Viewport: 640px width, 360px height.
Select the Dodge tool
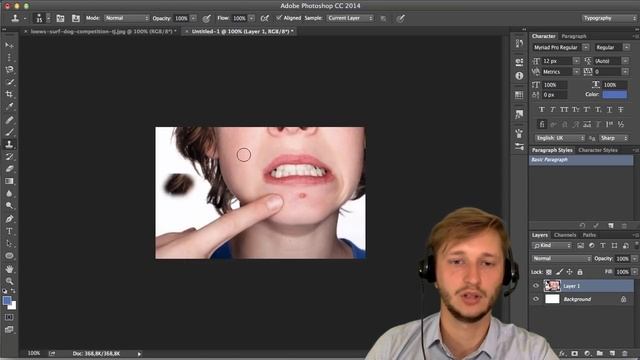coord(9,206)
